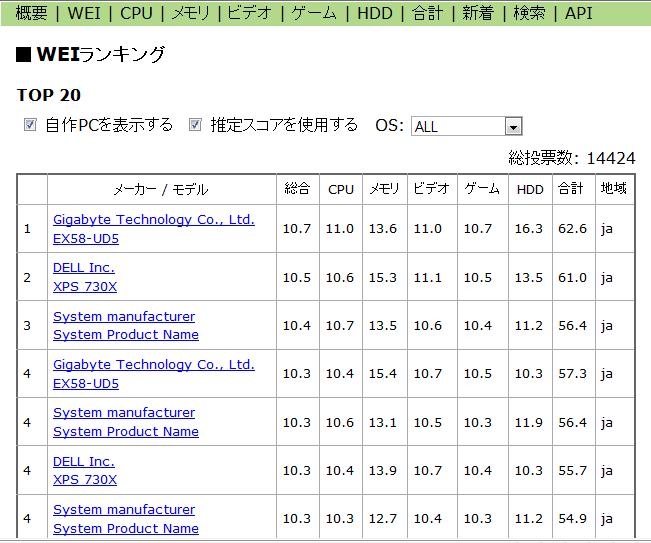The width and height of the screenshot is (651, 543).
Task: Click the HDD column header in table
Action: (530, 189)
